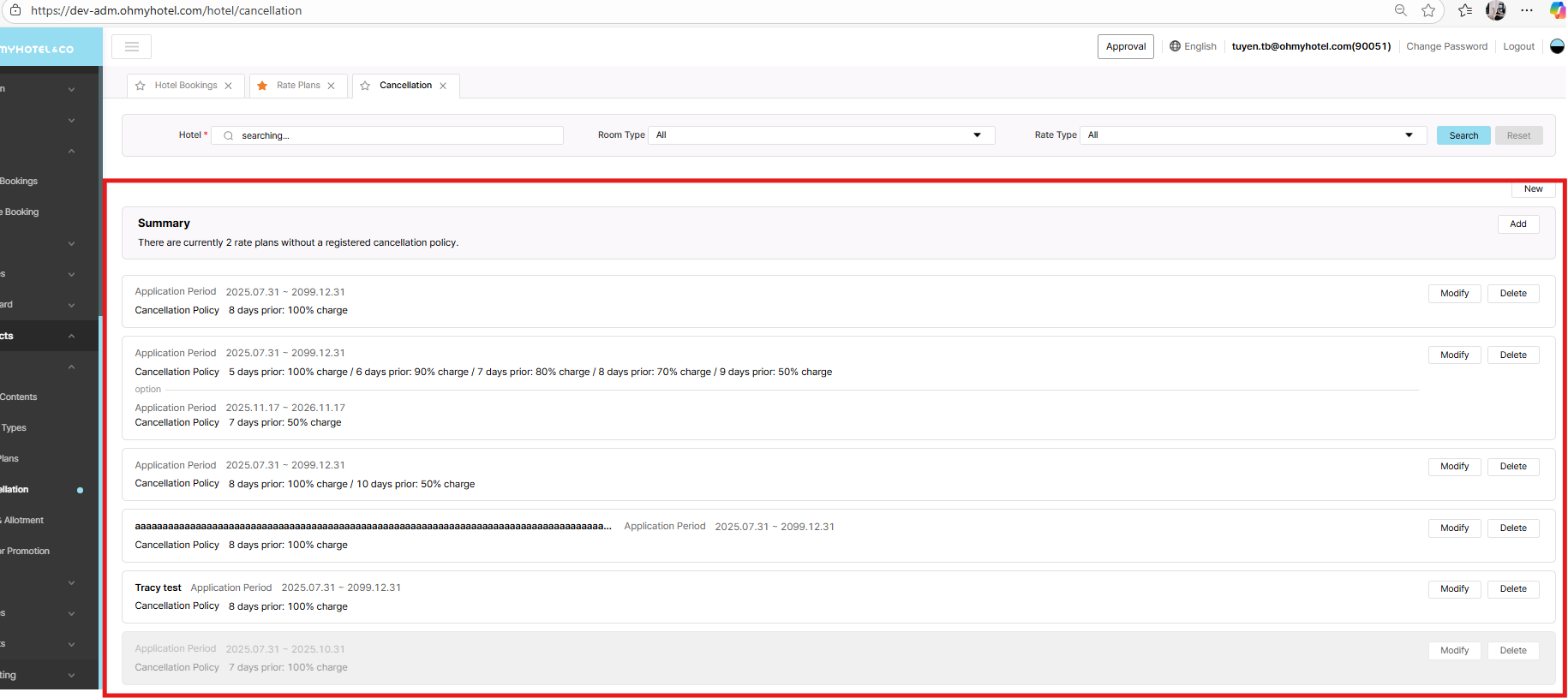The image size is (1568, 698).
Task: Click the magnifier icon in Hotel field
Action: click(228, 135)
